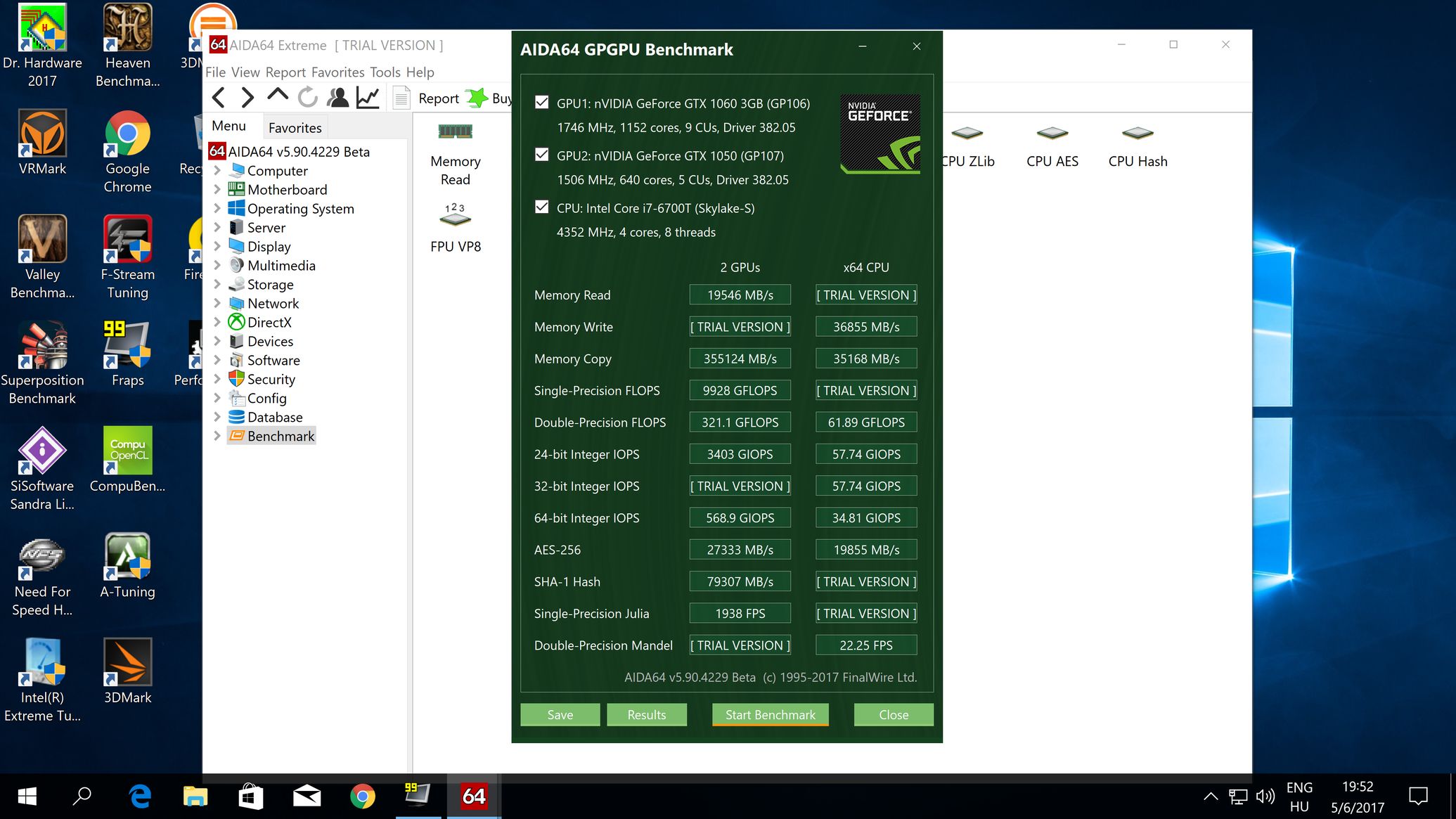Expand the Network tree node

[x=217, y=303]
